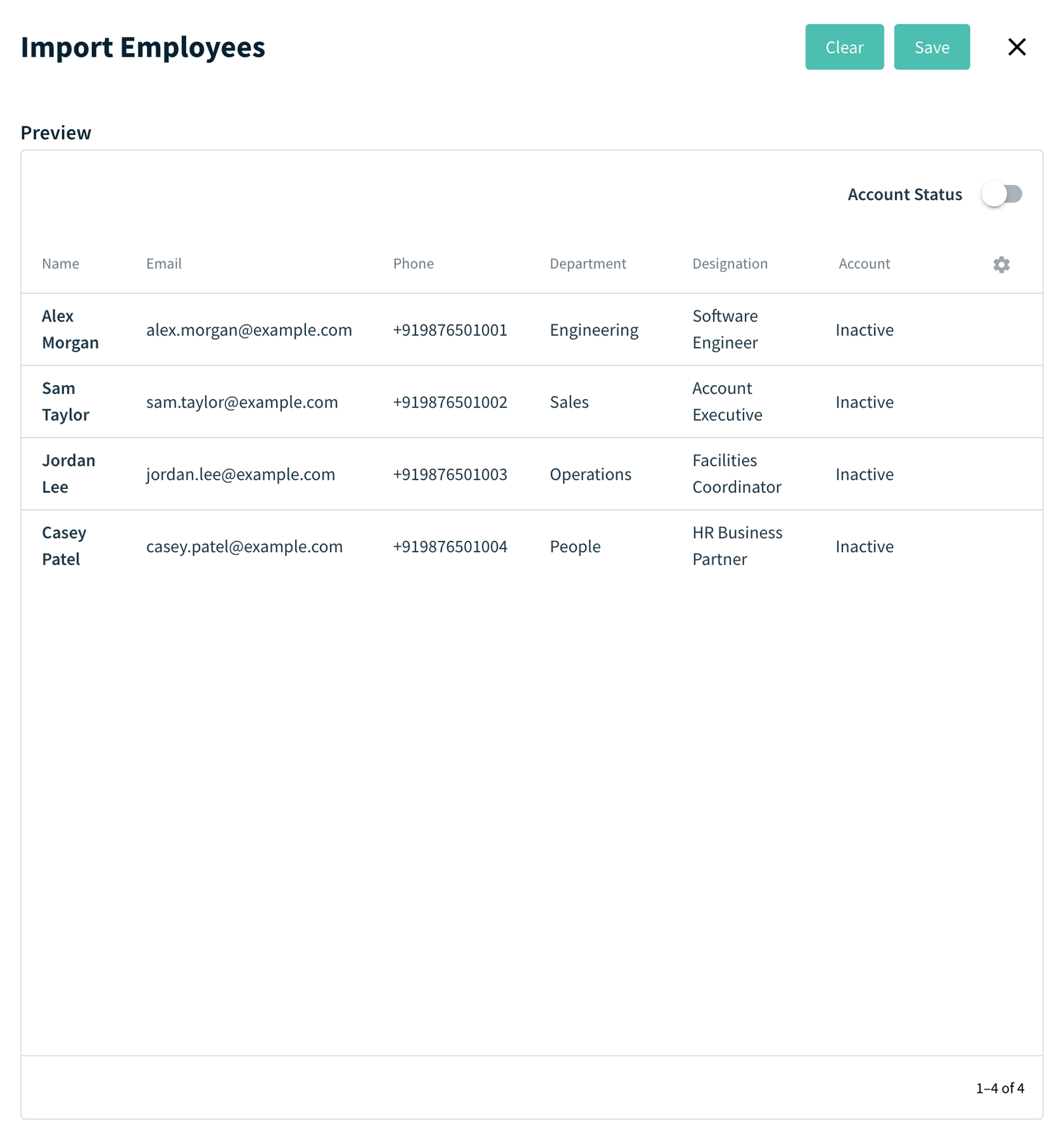The height and width of the screenshot is (1140, 1064).
Task: Click the 1–4 of 4 pagination text
Action: (999, 1088)
